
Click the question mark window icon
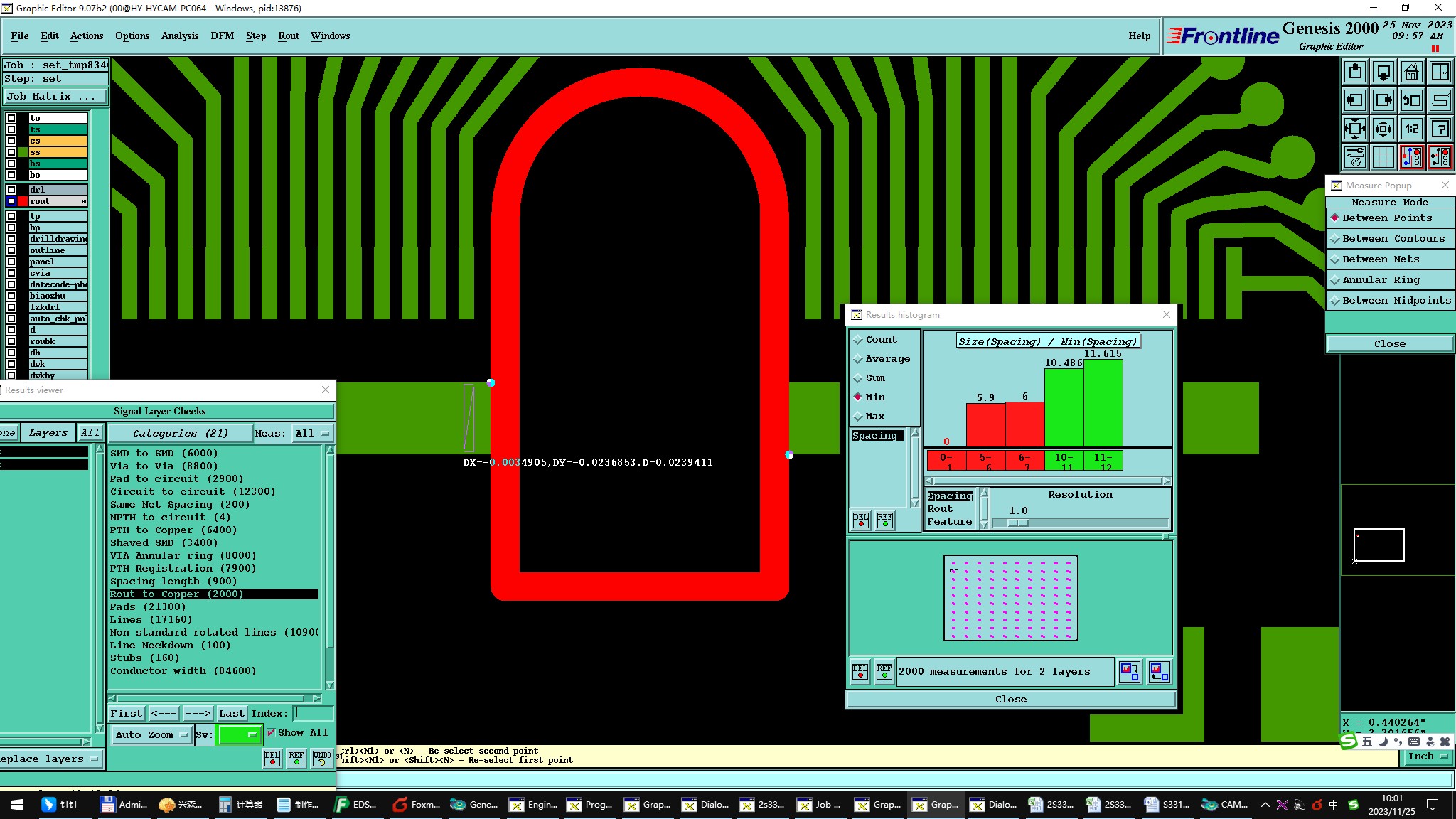tap(1440, 129)
